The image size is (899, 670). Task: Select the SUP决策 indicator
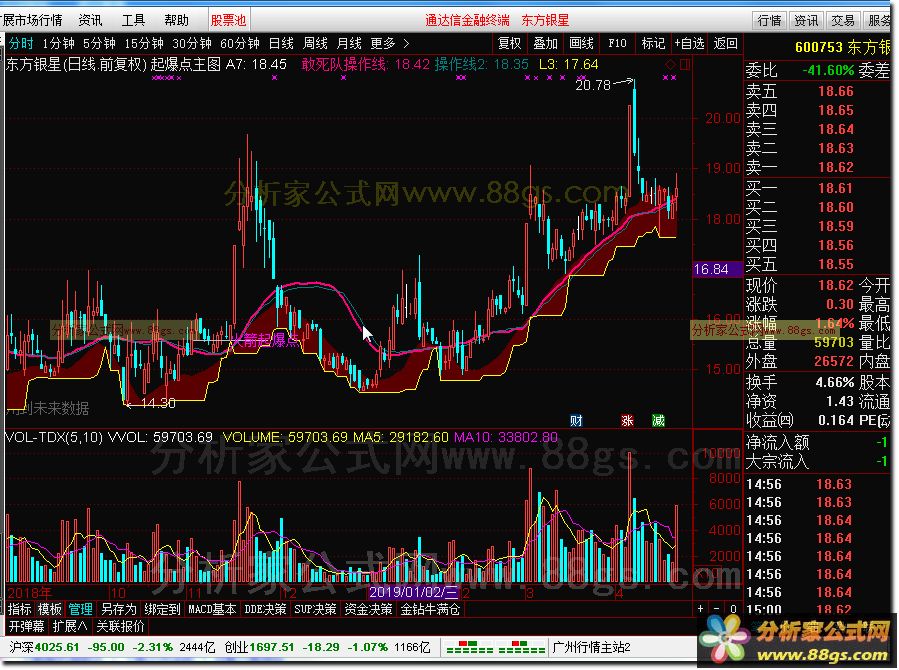(x=315, y=609)
